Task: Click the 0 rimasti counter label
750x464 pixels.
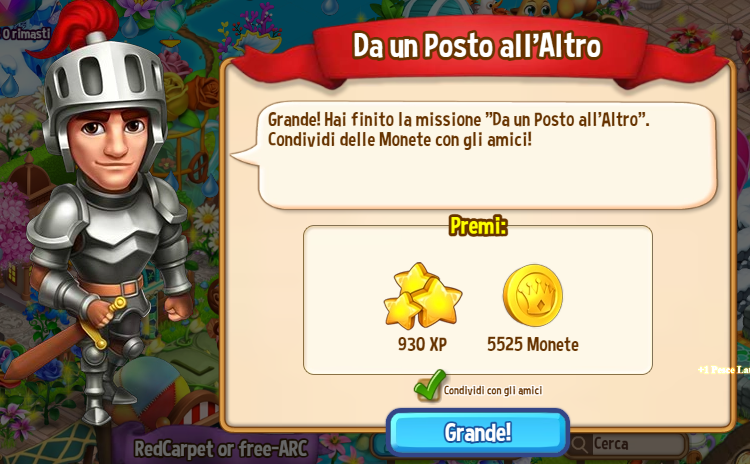Action: (x=25, y=33)
